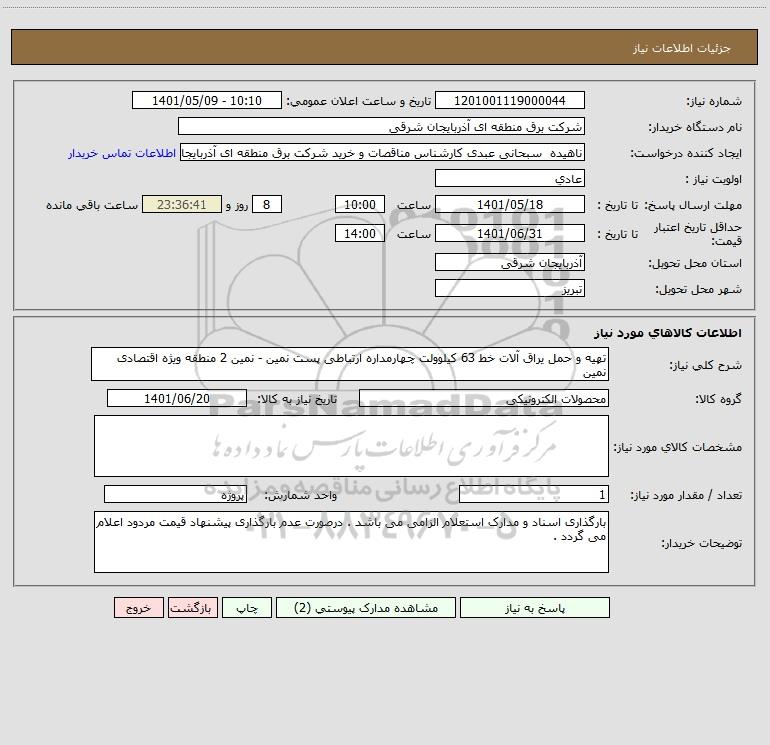Click the label تاریخ نیاز به کالا

297,399
